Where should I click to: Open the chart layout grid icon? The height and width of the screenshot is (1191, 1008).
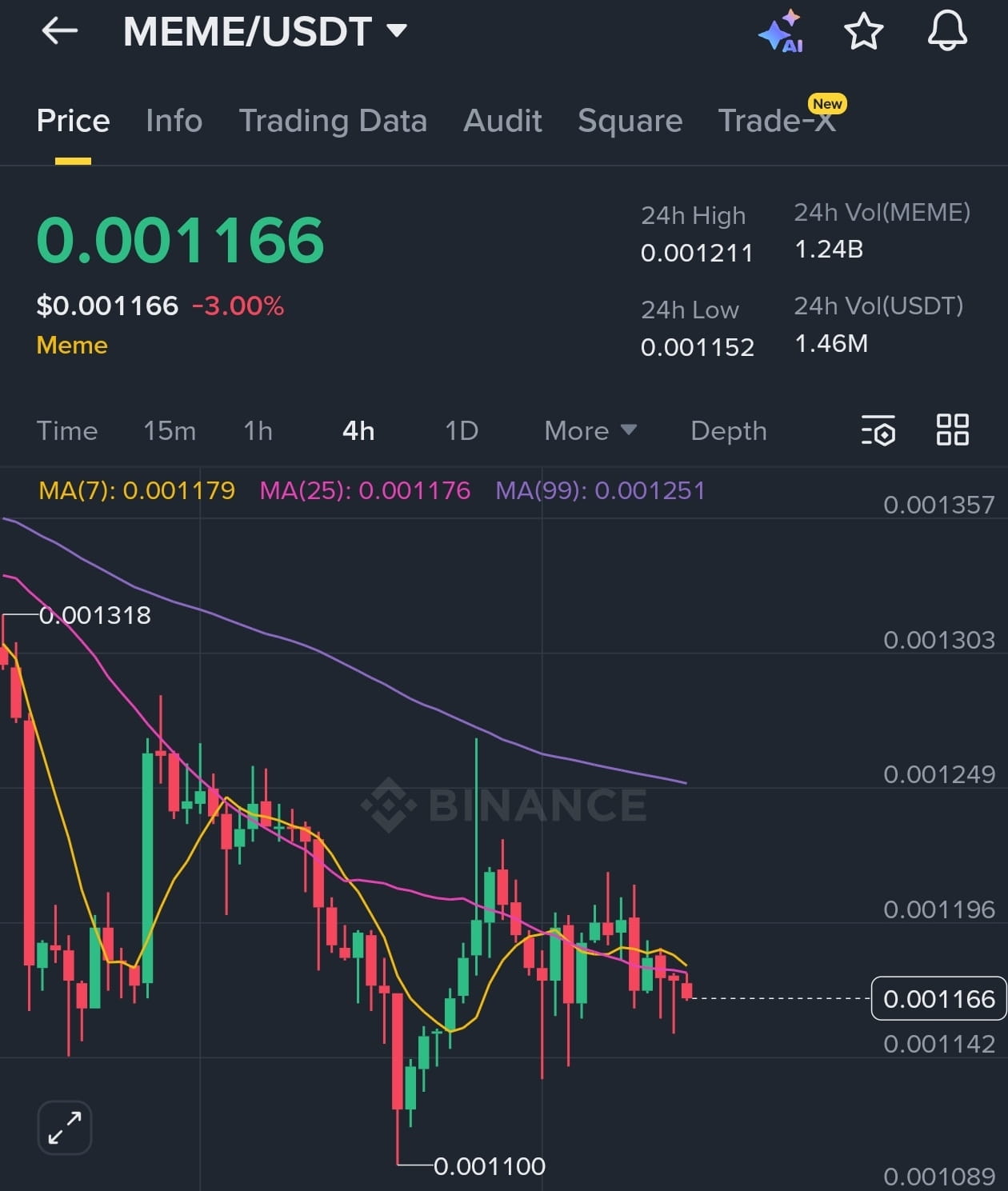(953, 430)
